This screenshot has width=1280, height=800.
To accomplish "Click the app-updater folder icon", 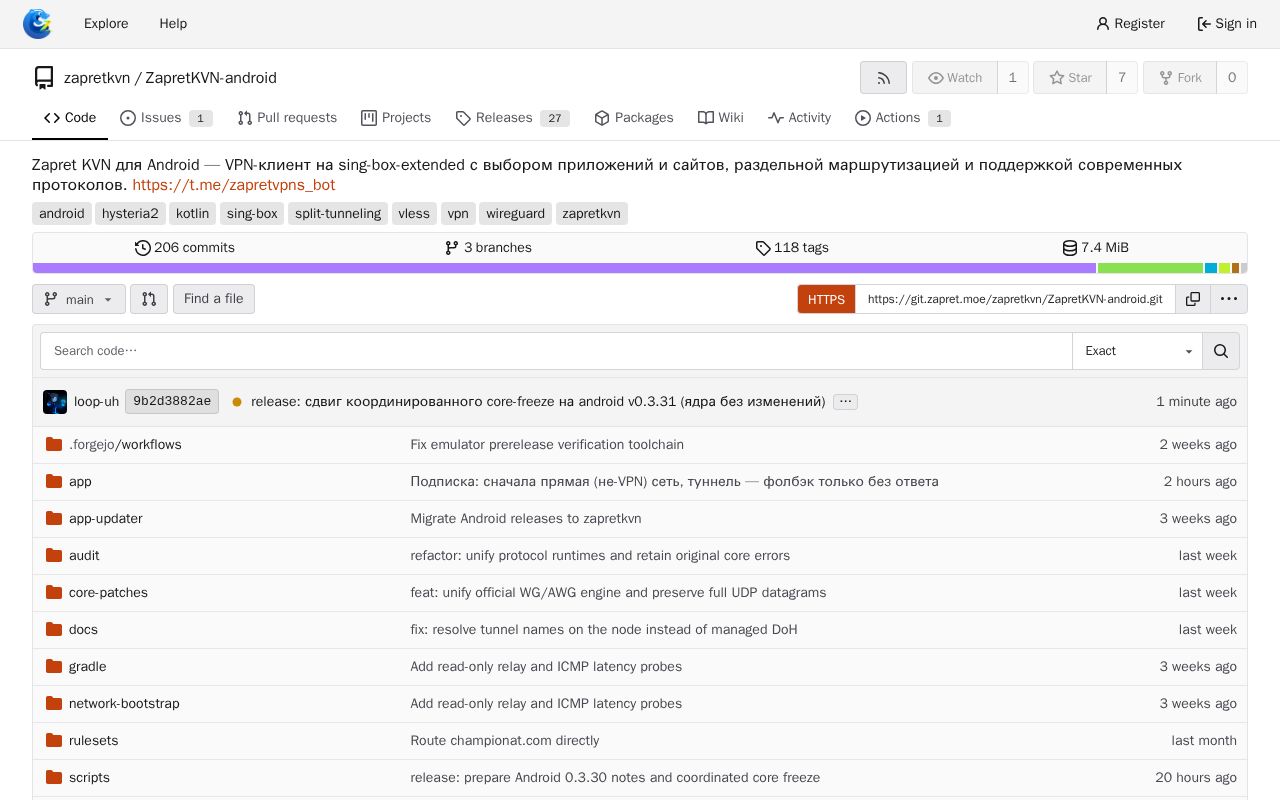I will click(x=54, y=518).
